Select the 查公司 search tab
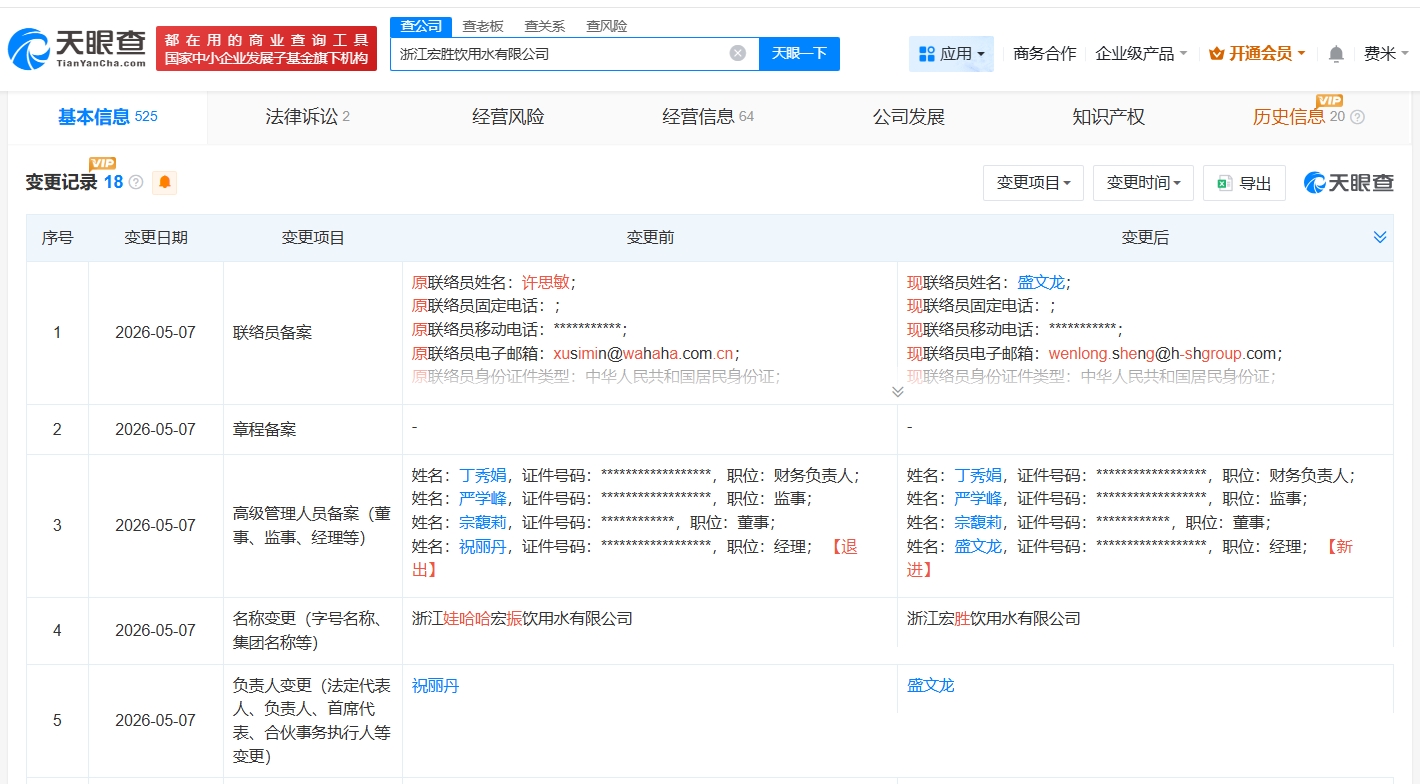The image size is (1420, 784). pyautogui.click(x=420, y=26)
